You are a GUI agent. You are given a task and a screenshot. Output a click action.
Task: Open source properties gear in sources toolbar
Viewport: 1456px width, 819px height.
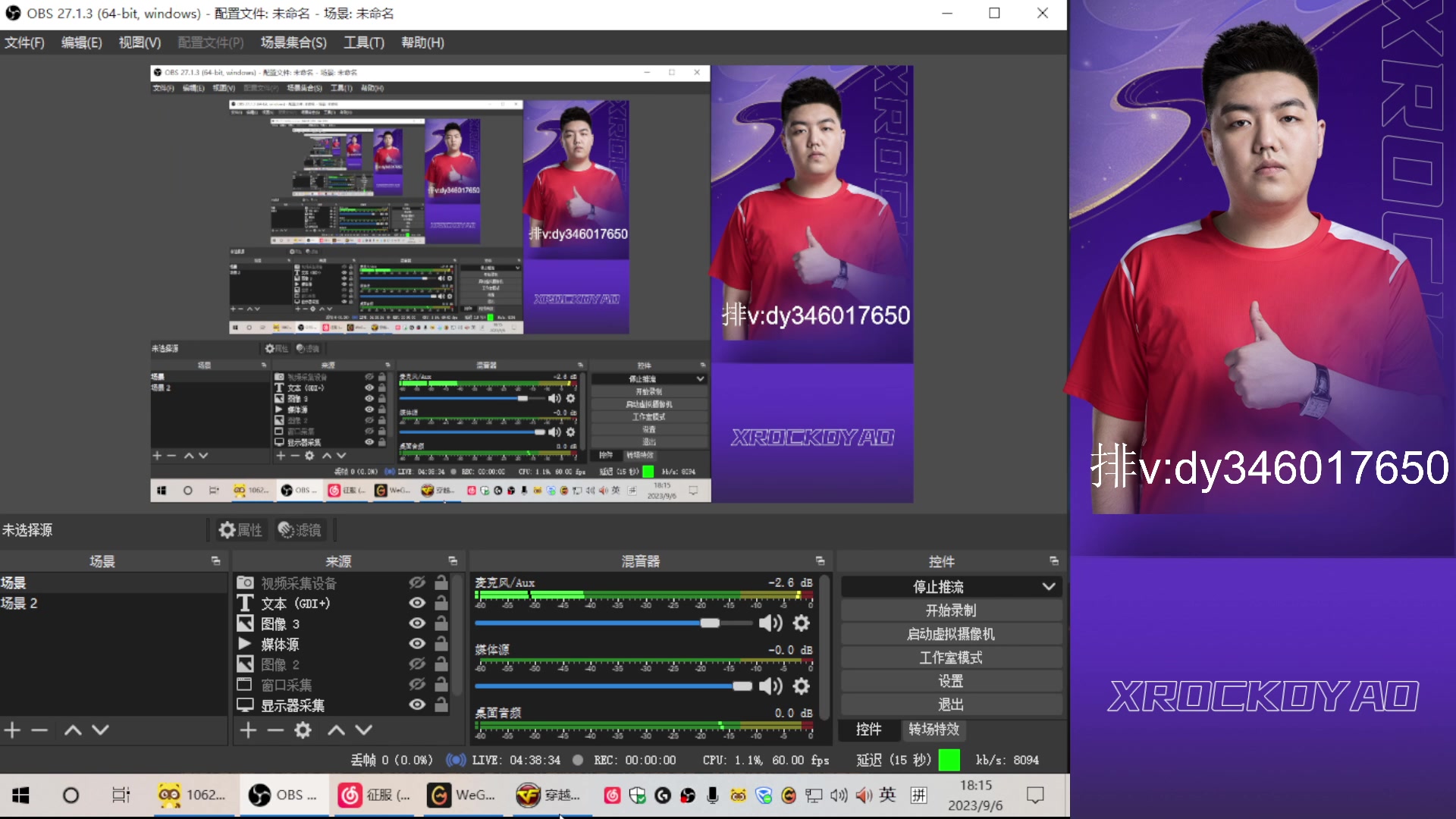tap(303, 730)
